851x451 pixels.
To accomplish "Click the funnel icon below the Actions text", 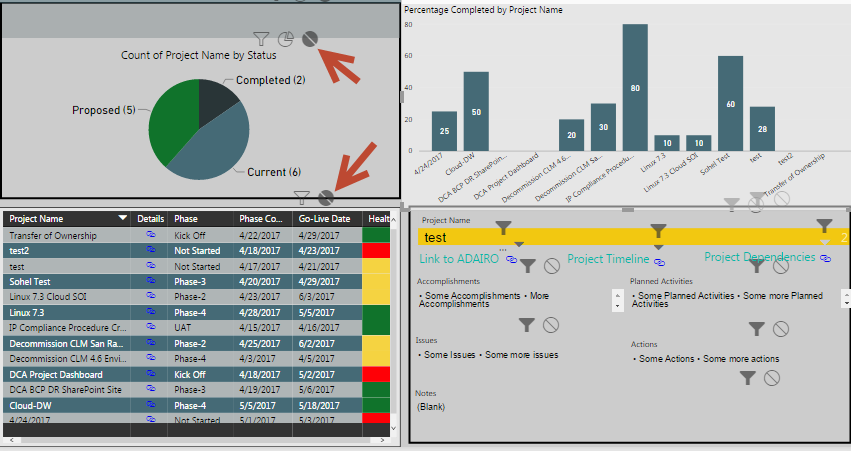I will tap(748, 378).
